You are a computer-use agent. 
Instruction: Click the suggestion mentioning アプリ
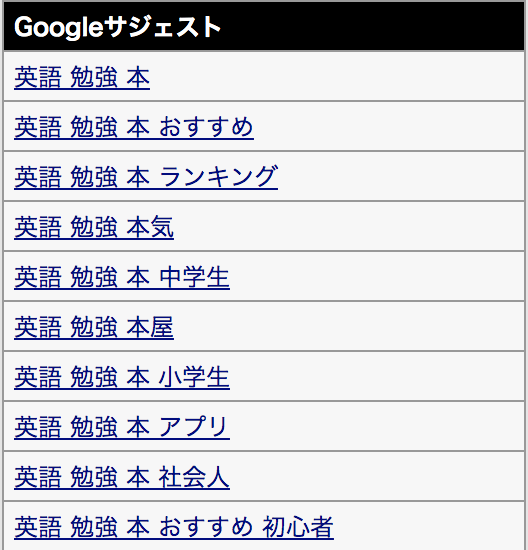click(x=122, y=427)
